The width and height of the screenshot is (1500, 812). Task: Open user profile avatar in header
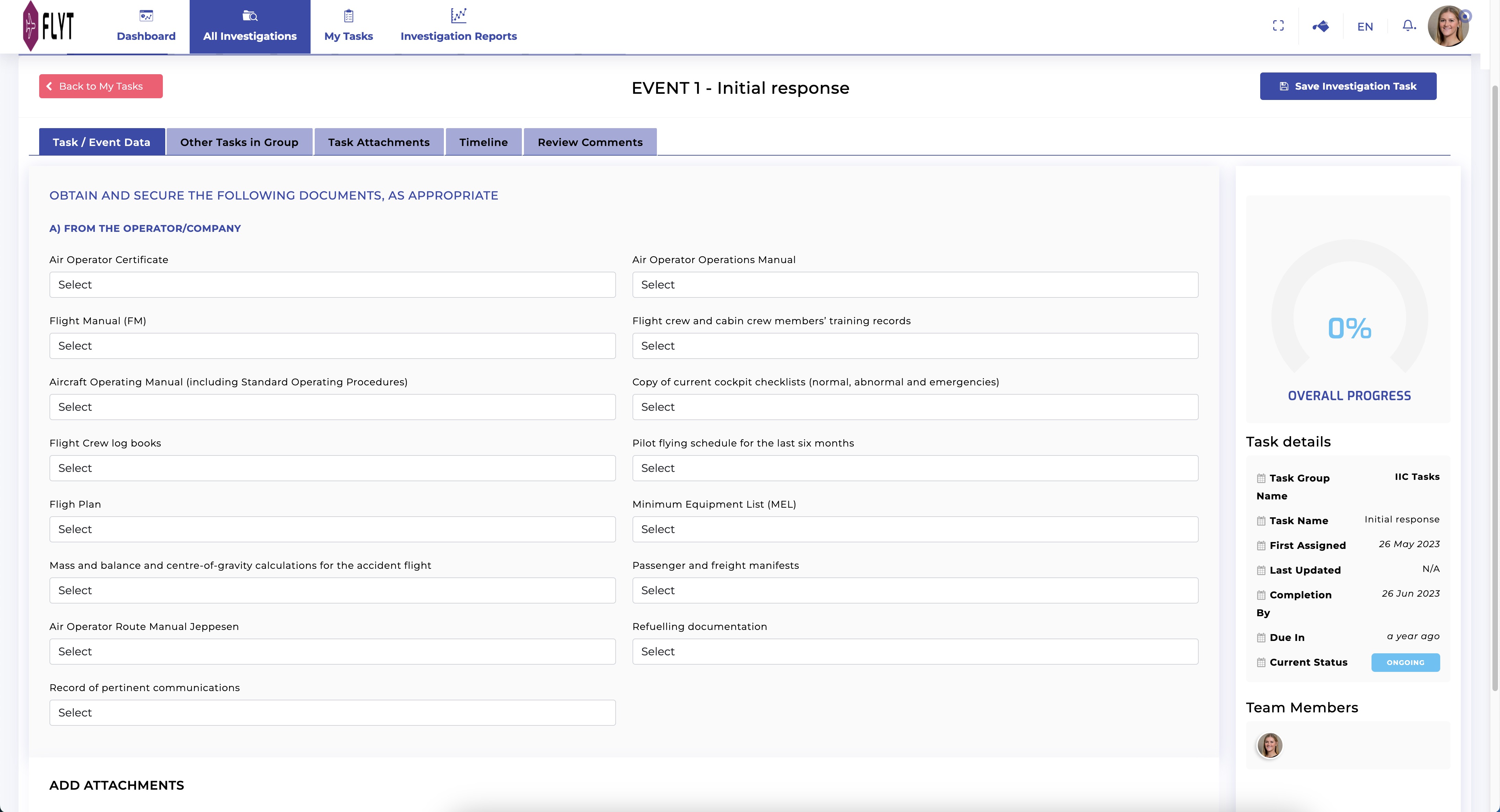[1447, 26]
